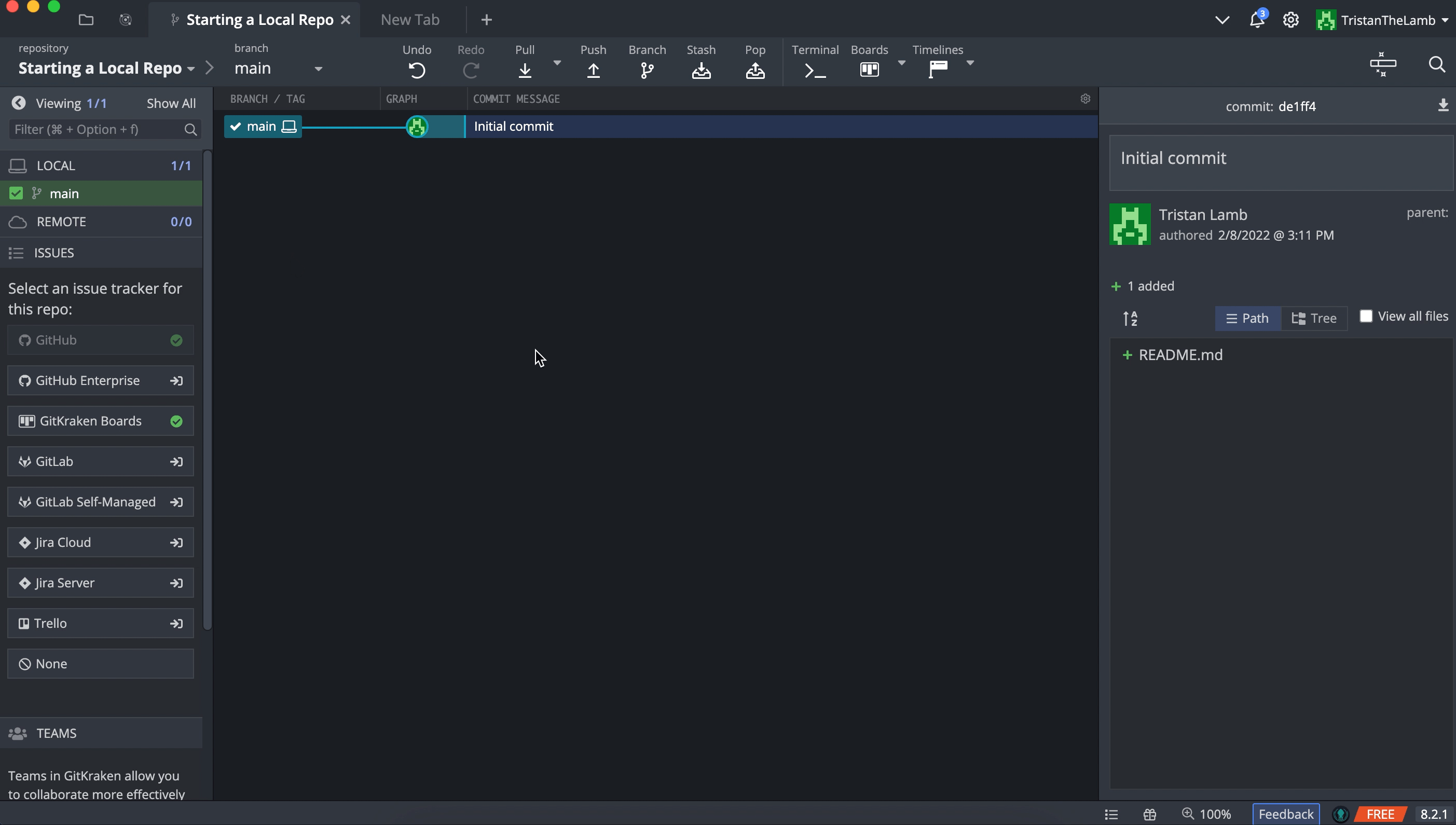Create a new branch using Branch icon
The height and width of the screenshot is (825, 1456).
(x=647, y=71)
